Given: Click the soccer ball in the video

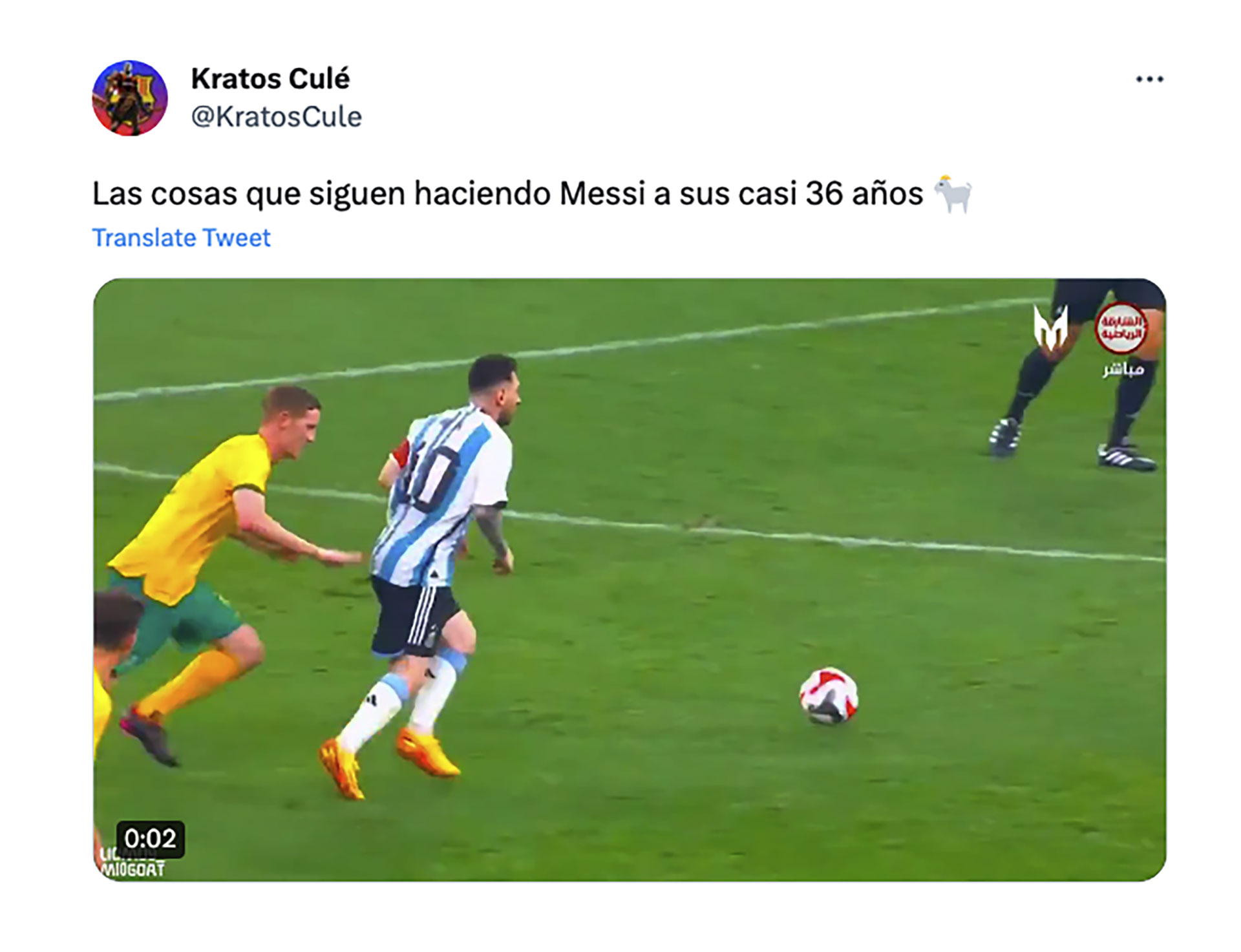Looking at the screenshot, I should [x=829, y=696].
